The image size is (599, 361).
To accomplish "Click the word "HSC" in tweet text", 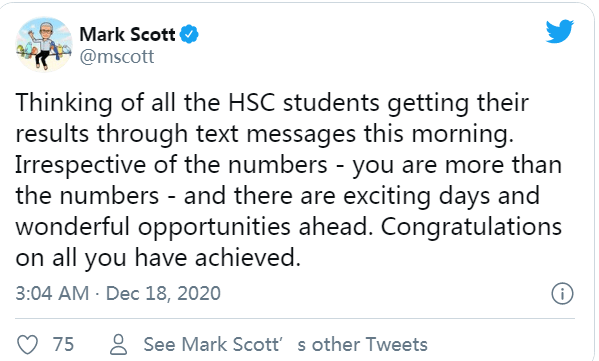I will click(x=252, y=103).
